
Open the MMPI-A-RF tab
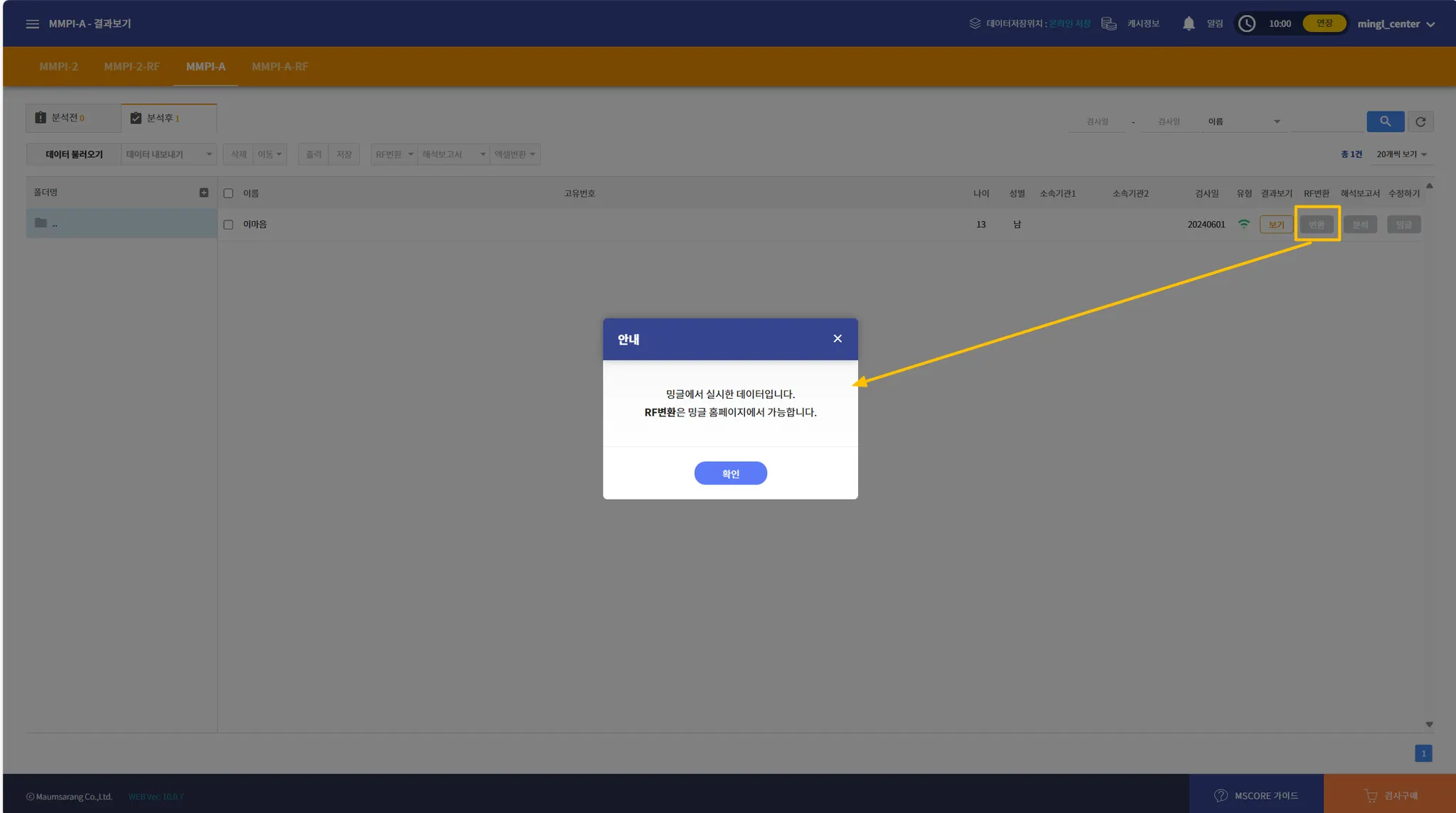[279, 67]
